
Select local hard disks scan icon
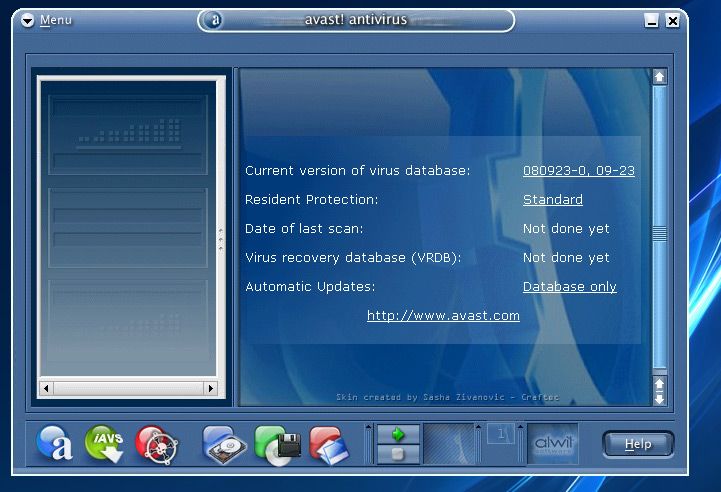(x=224, y=445)
